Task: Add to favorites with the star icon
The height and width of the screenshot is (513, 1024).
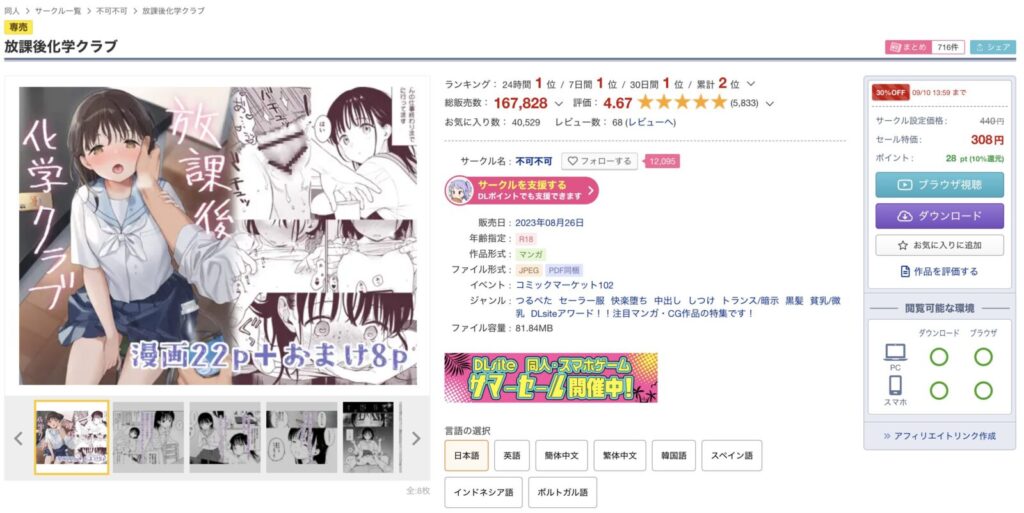Action: [x=939, y=245]
